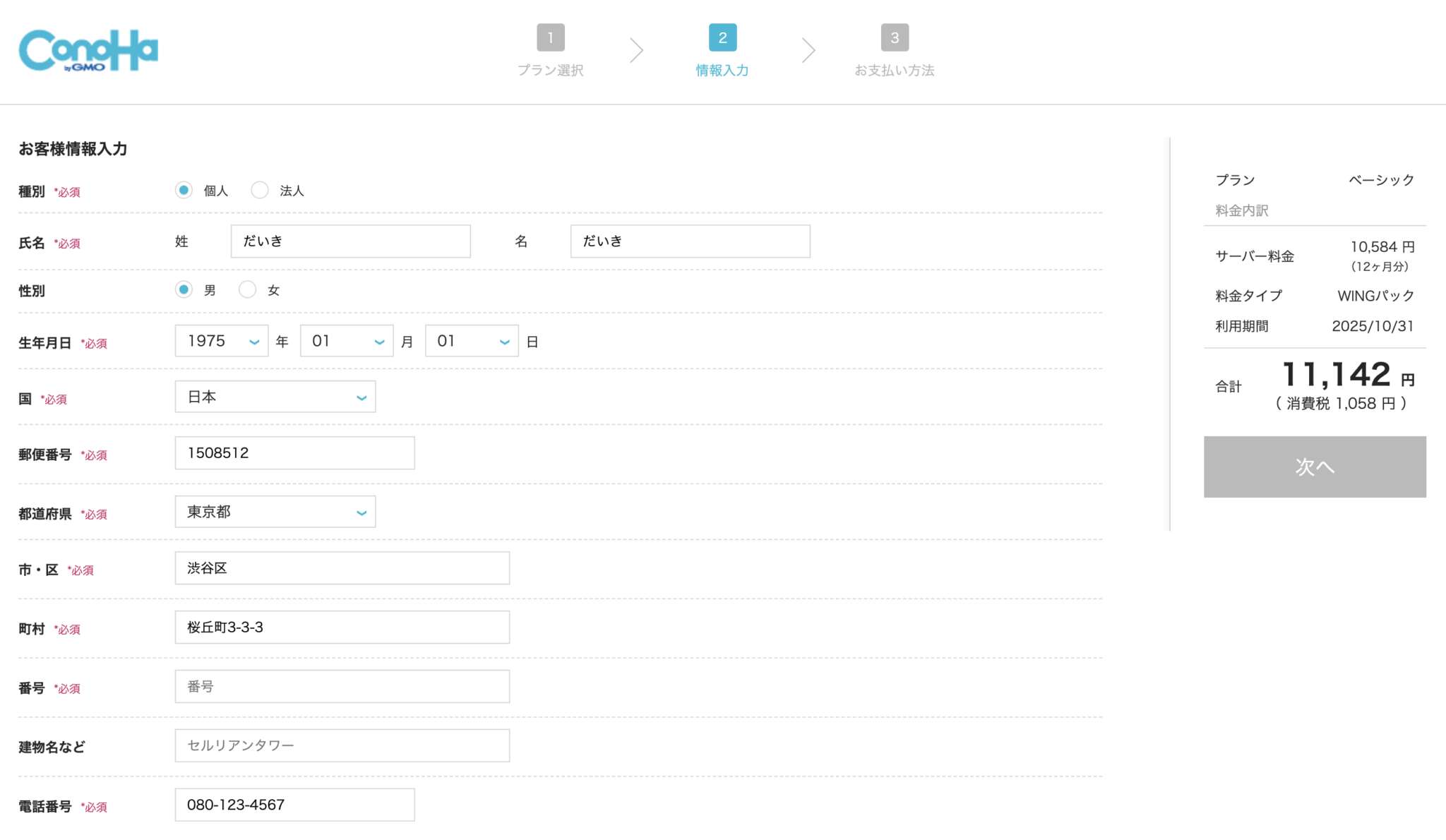This screenshot has width=1446, height=840.
Task: Click the ConoHa by GMO logo
Action: pyautogui.click(x=88, y=50)
